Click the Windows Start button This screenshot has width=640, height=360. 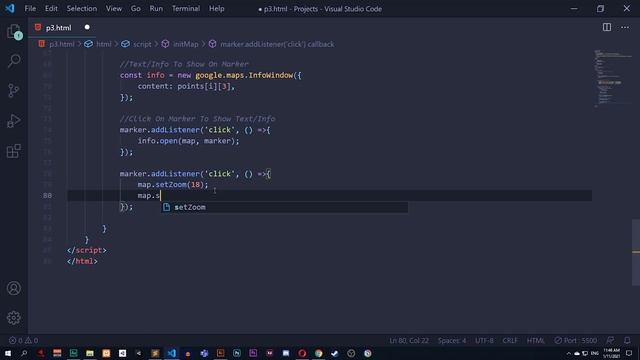pyautogui.click(x=8, y=353)
